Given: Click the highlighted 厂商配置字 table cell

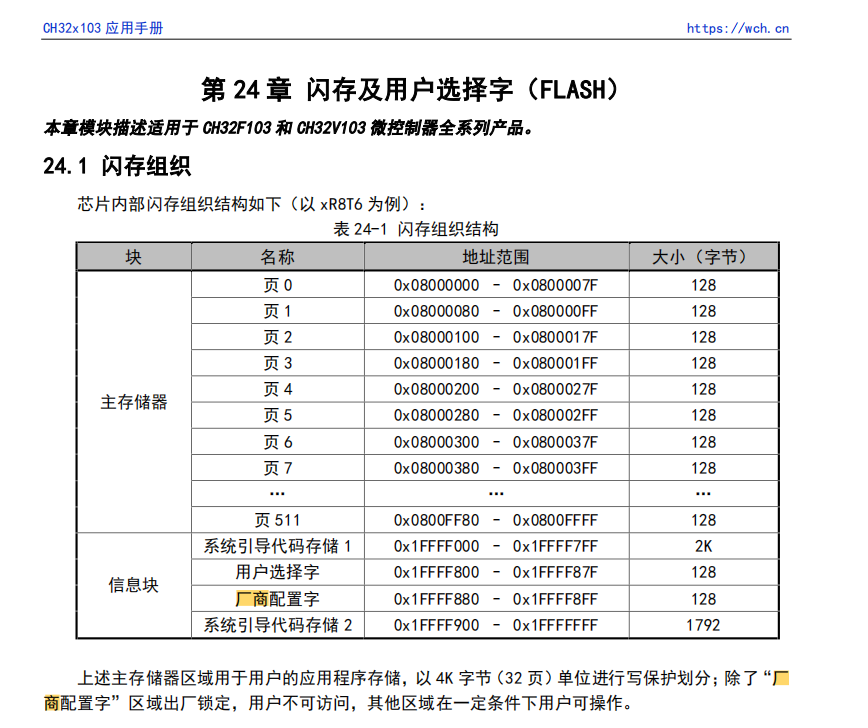Looking at the screenshot, I should 278,599.
